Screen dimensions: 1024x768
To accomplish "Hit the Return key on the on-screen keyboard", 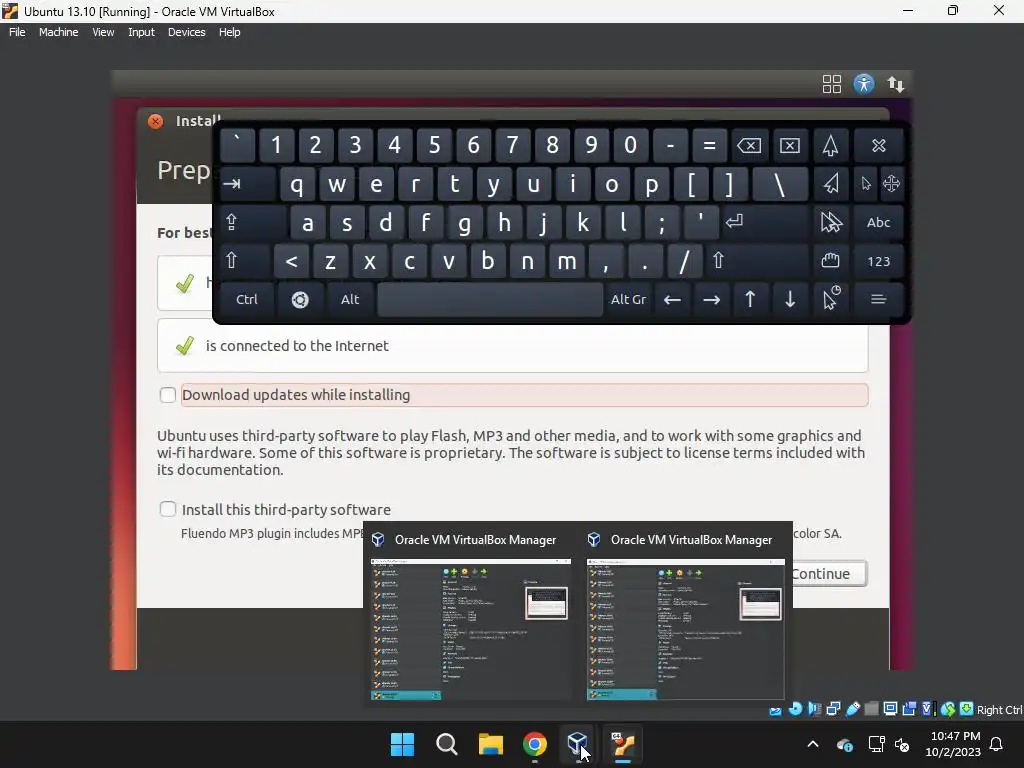I will click(x=765, y=222).
